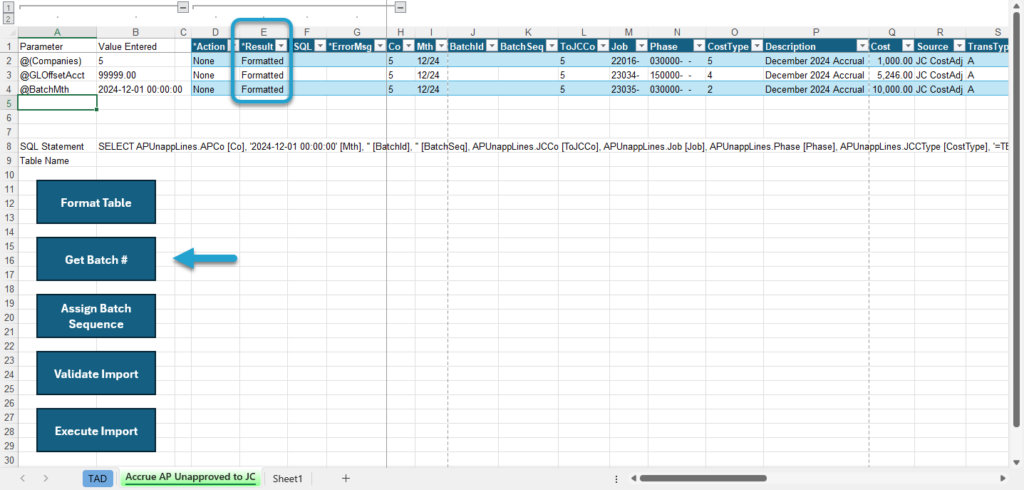Click the Parameter header cell
Image resolution: width=1024 pixels, height=490 pixels.
(x=57, y=46)
